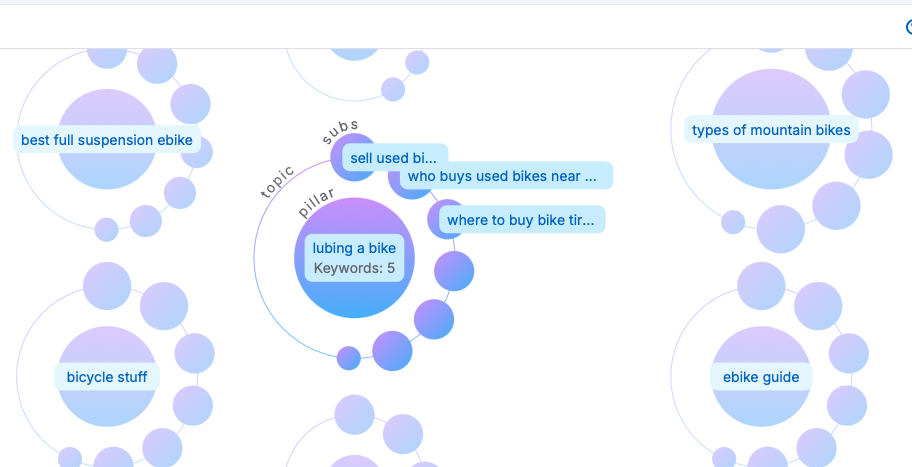
Task: Select topmost sub-bubble in bicycle stuff cluster
Action: (x=107, y=287)
